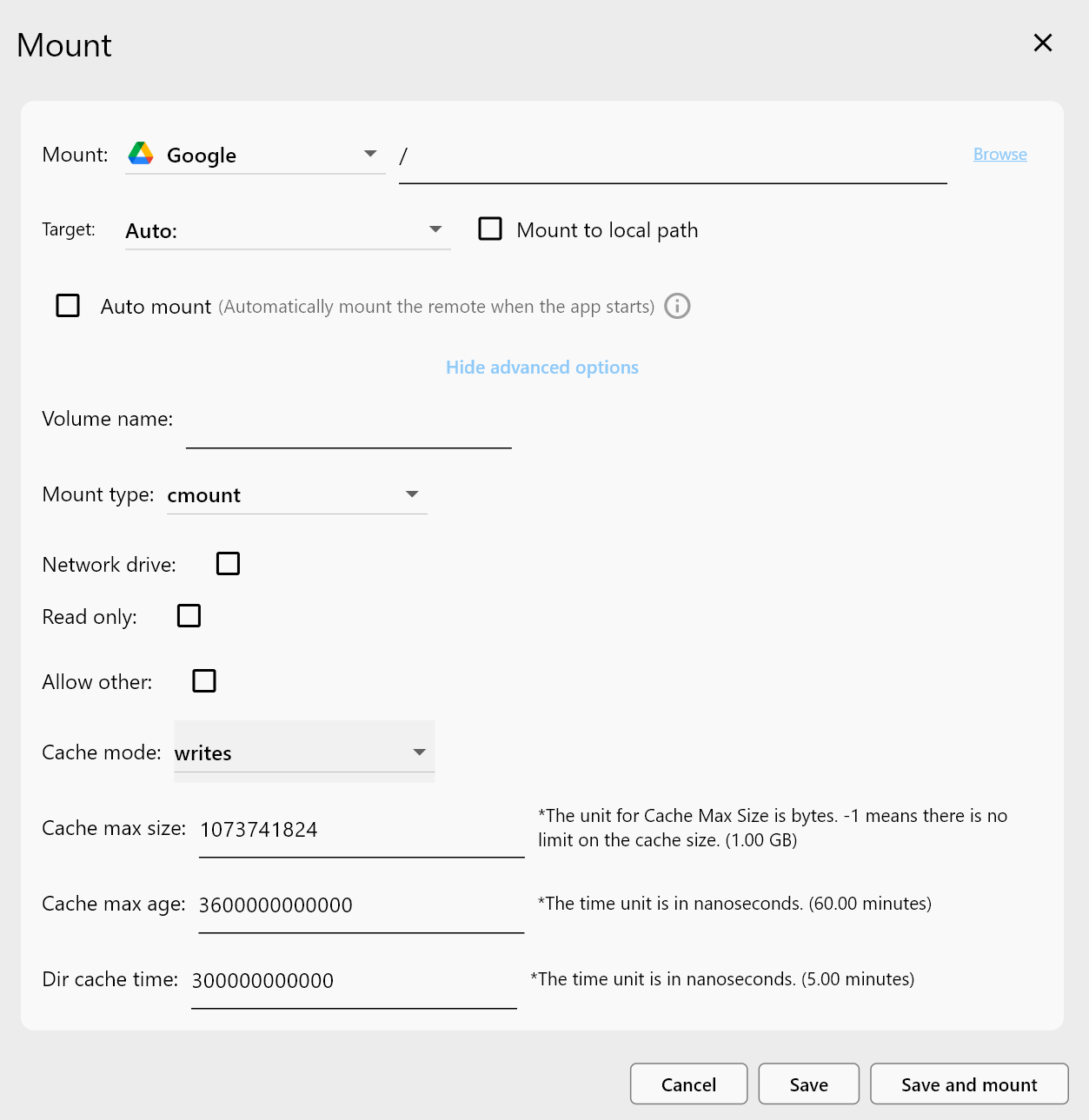1089x1120 pixels.
Task: Click the Save button
Action: pos(808,1084)
